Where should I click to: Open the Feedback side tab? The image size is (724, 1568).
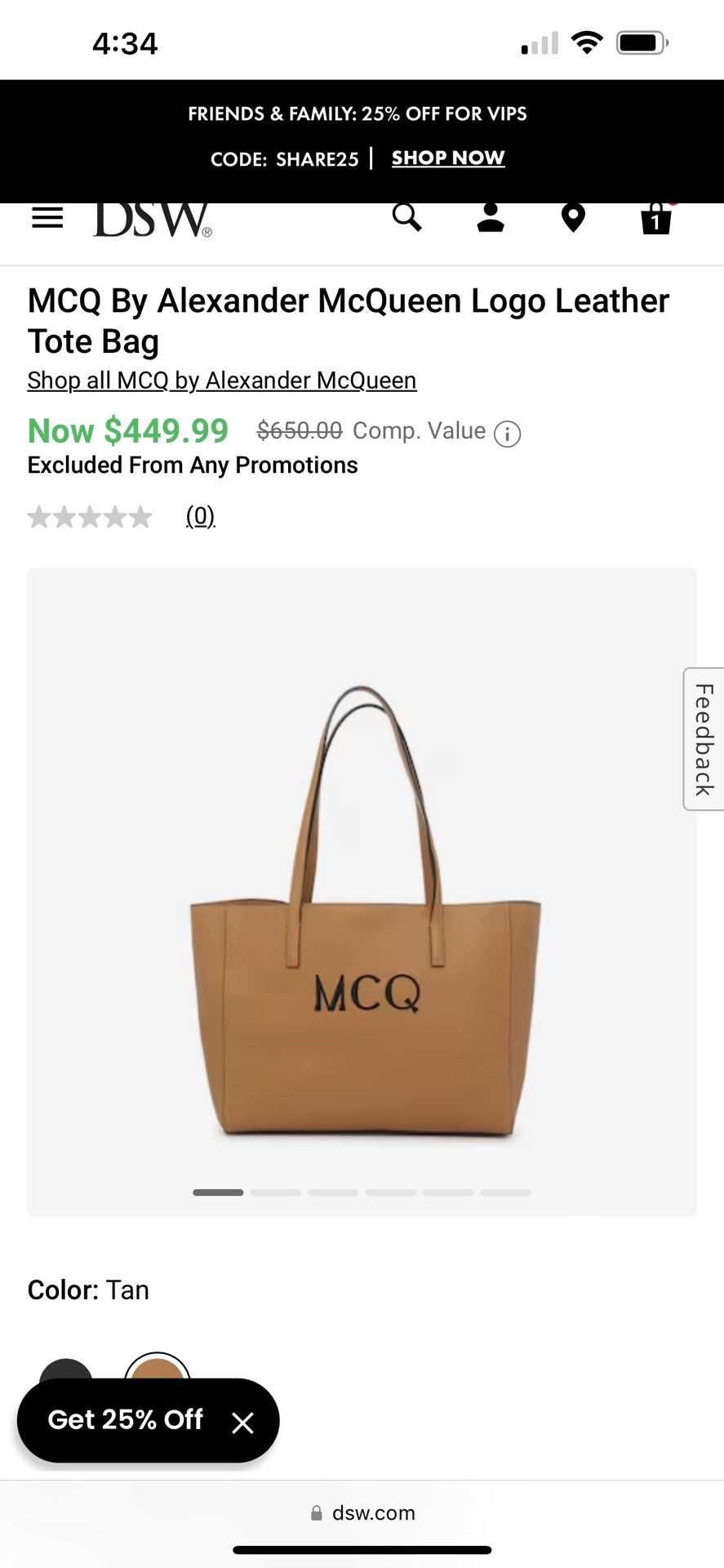[x=704, y=739]
